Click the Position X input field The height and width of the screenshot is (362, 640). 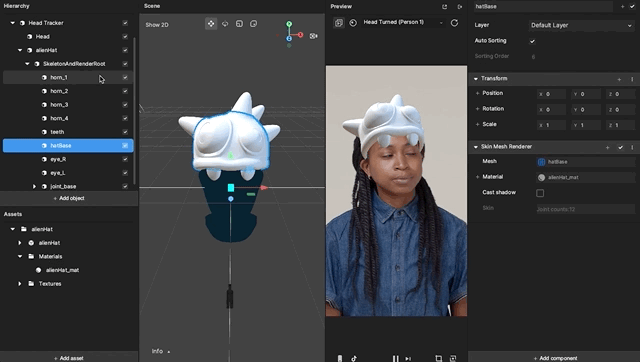click(x=551, y=94)
